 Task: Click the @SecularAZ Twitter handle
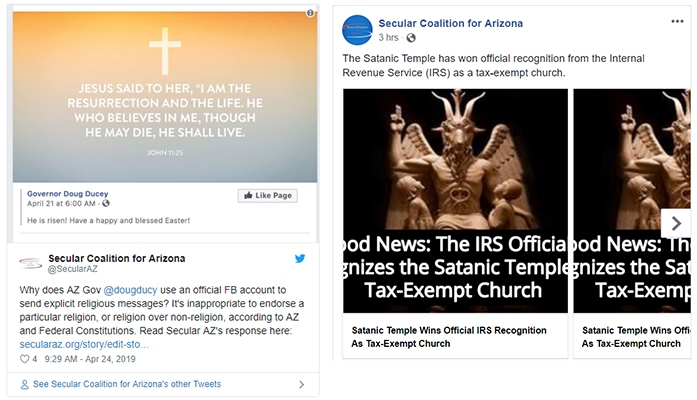click(x=72, y=269)
